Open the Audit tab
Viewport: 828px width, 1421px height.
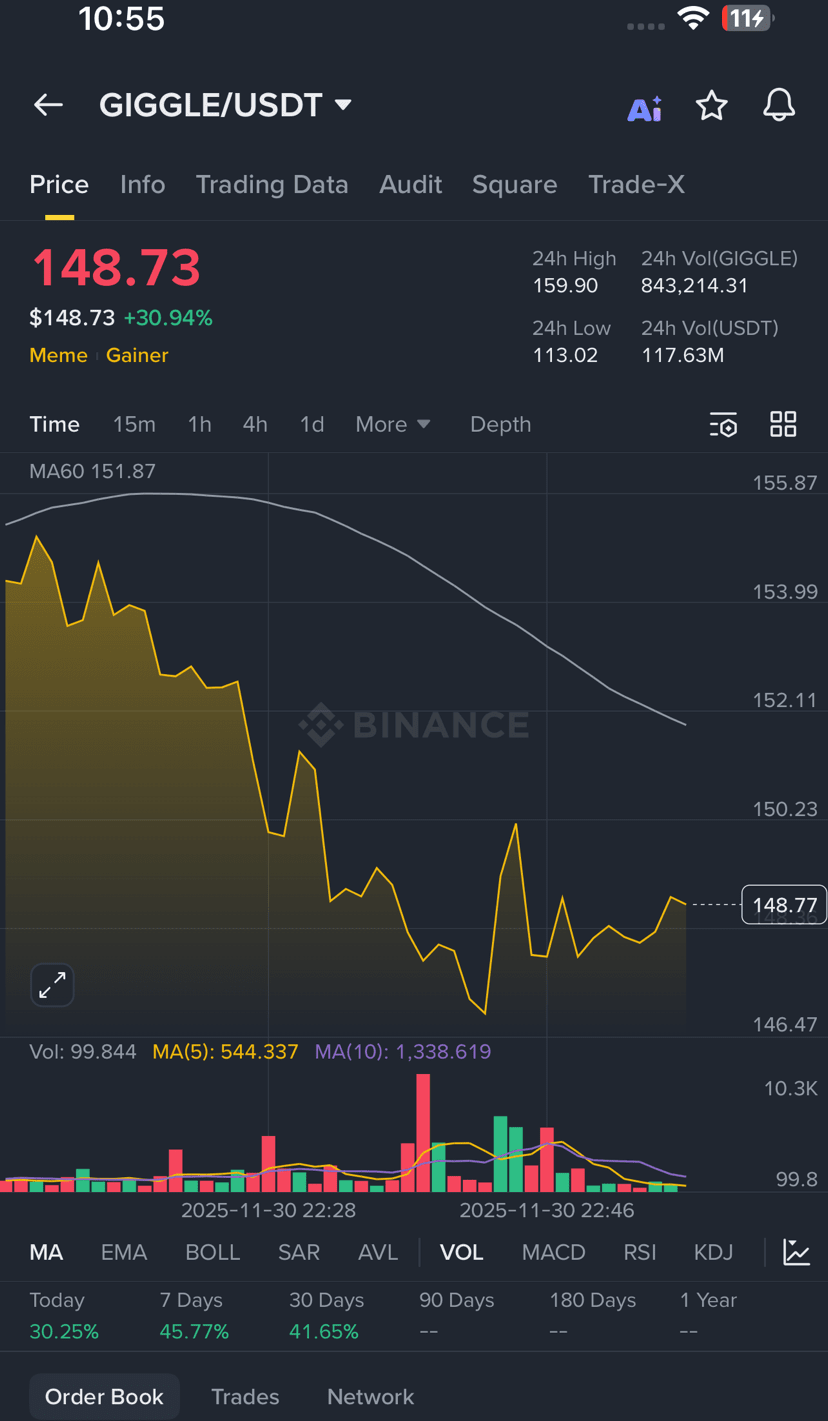[x=411, y=185]
